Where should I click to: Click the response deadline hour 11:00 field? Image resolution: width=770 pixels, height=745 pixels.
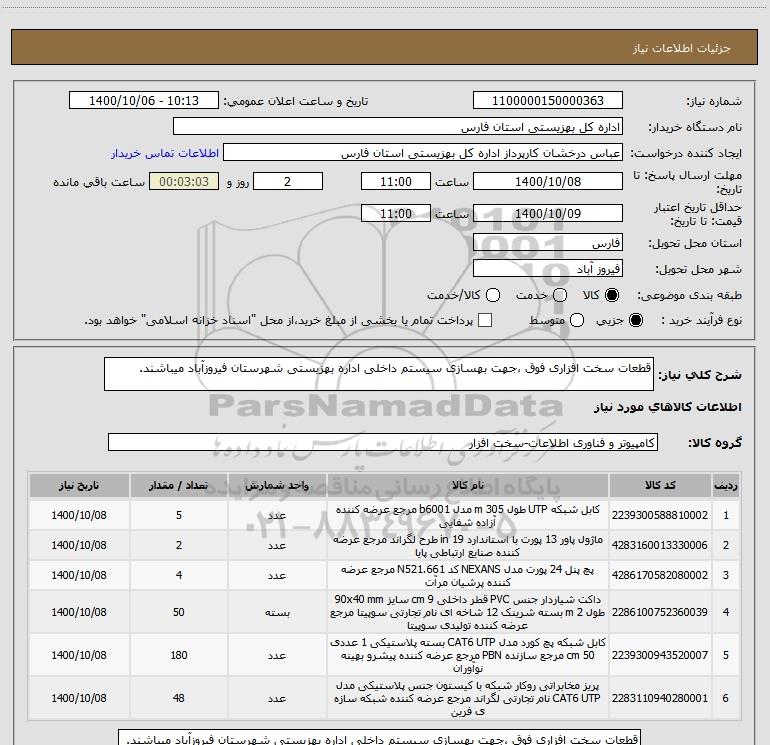(x=396, y=181)
